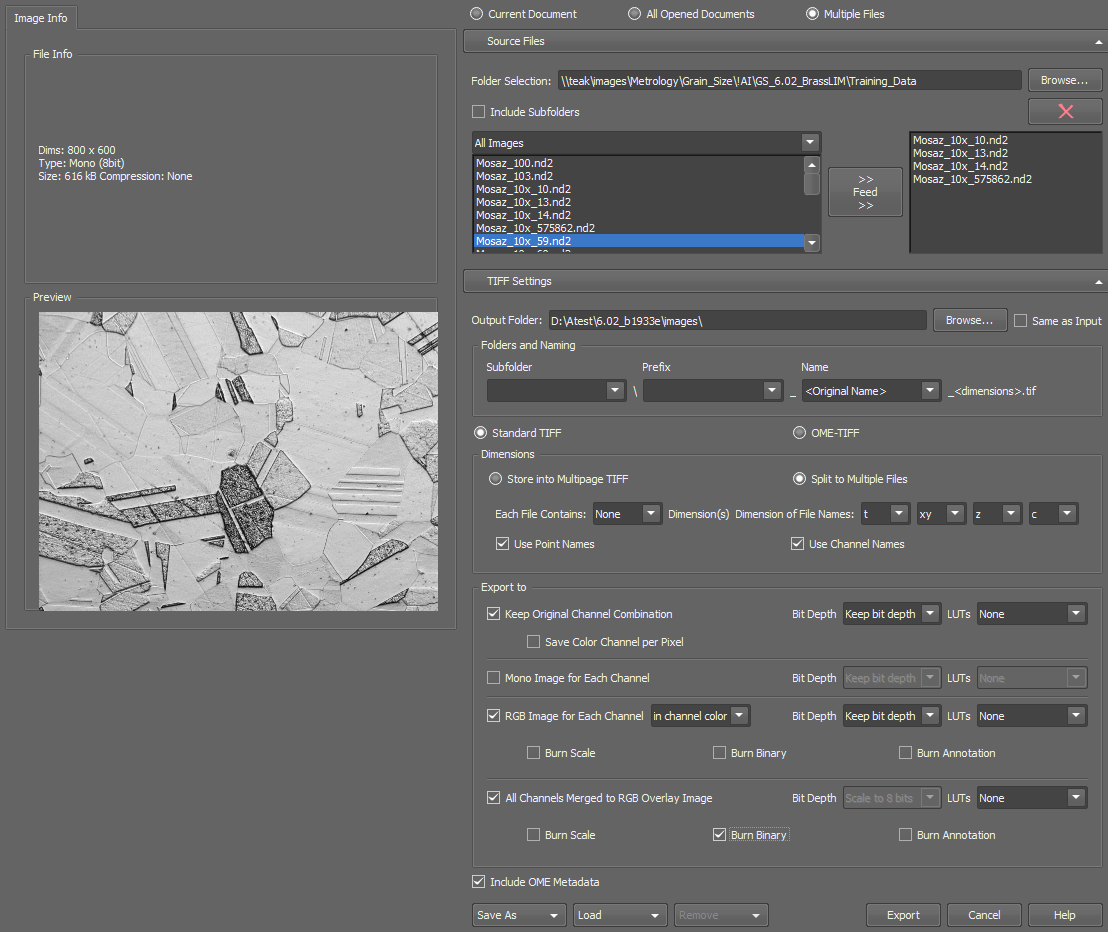Open the Subfolder dropdown
The width and height of the screenshot is (1108, 932).
pos(615,391)
